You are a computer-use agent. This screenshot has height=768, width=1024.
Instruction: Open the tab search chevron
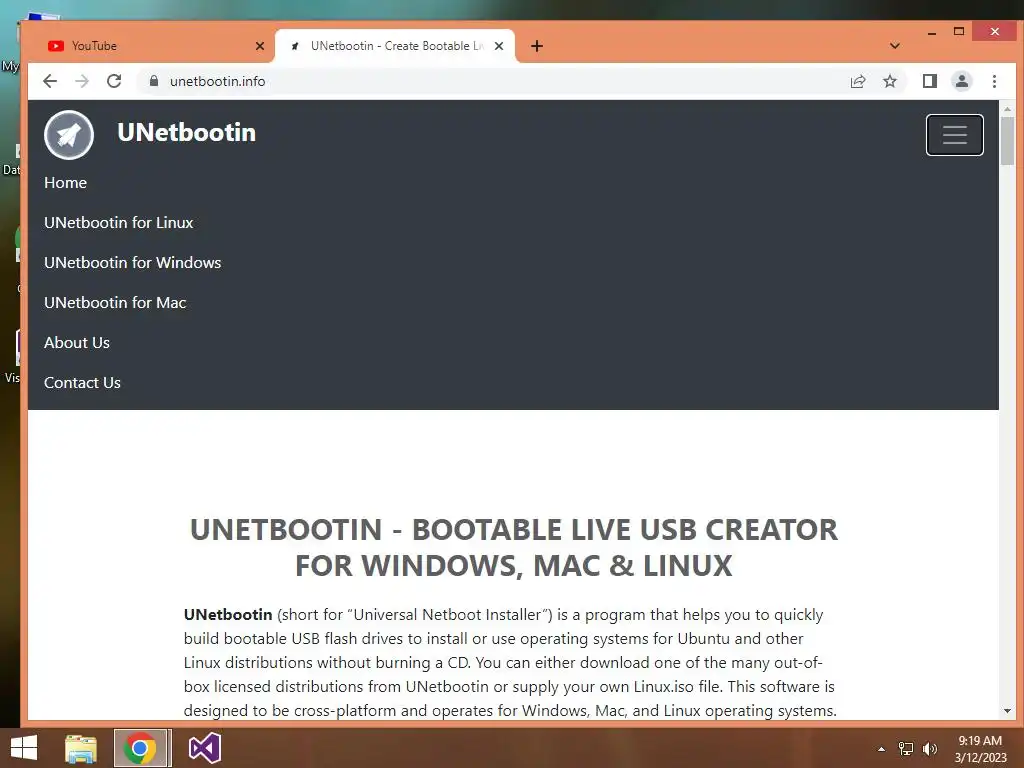[x=895, y=46]
